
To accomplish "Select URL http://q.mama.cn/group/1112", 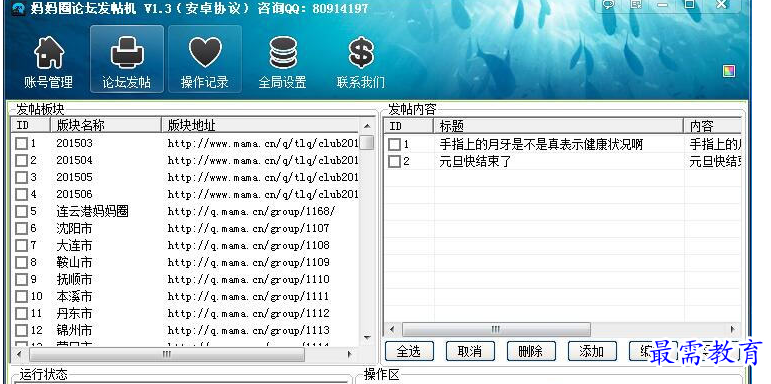I will (x=248, y=313).
